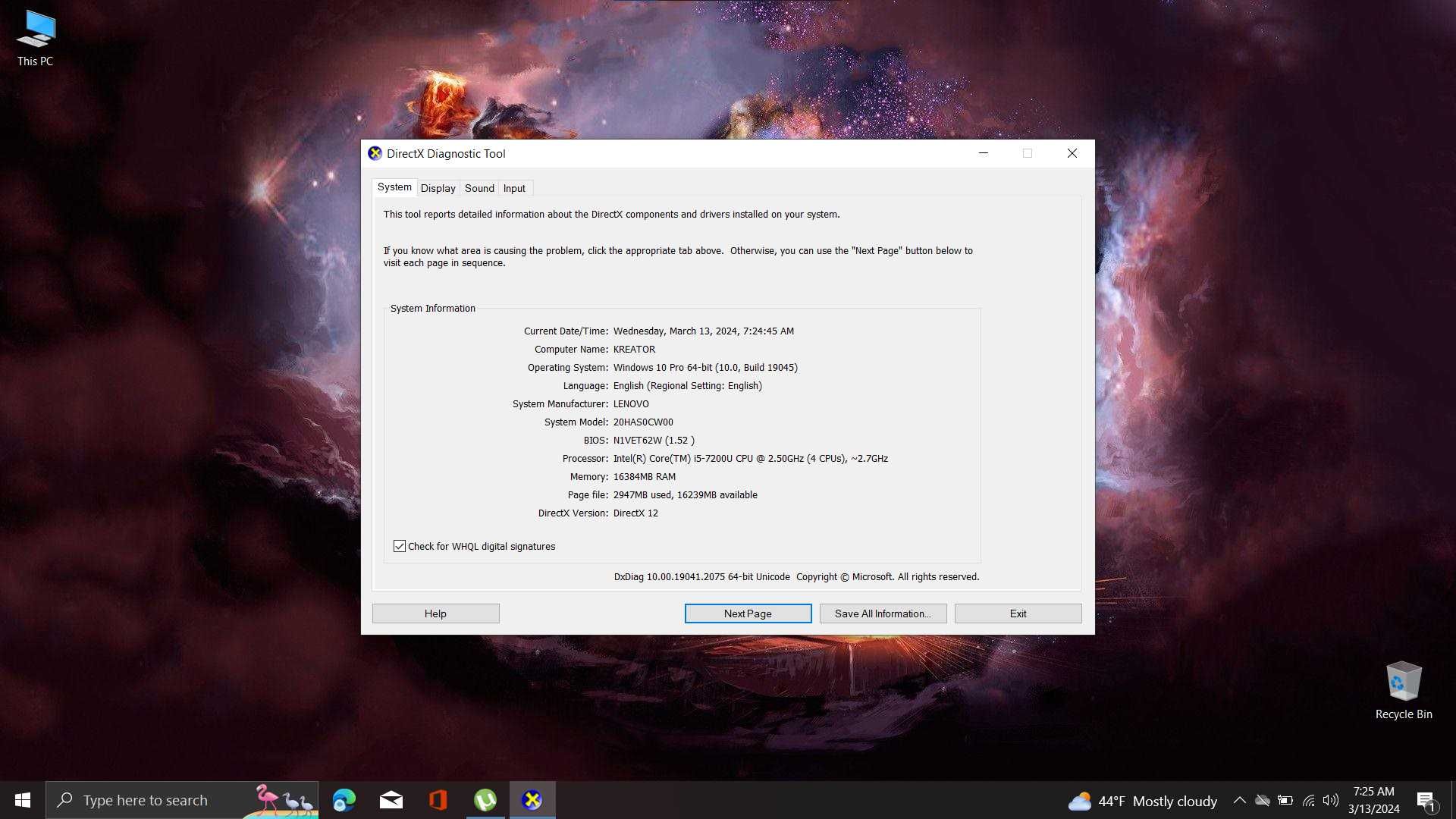Screen dimensions: 1456x819
Task: Switch to the Display tab
Action: (x=438, y=188)
